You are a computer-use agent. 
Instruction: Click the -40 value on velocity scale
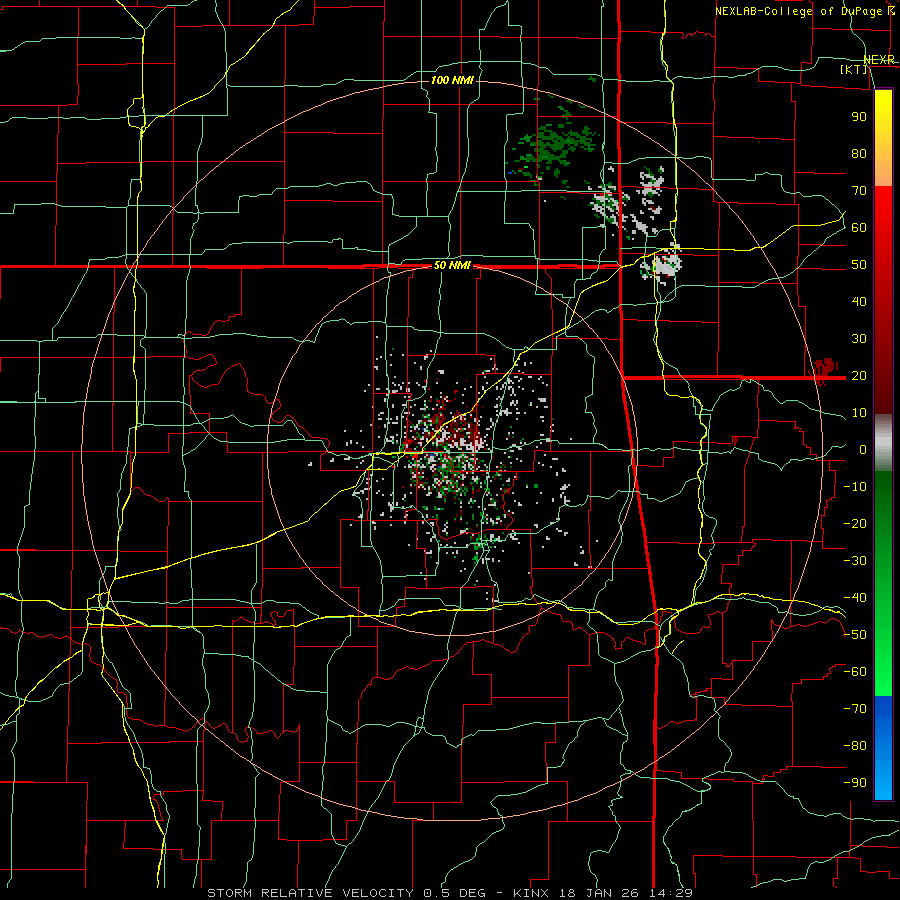[855, 598]
